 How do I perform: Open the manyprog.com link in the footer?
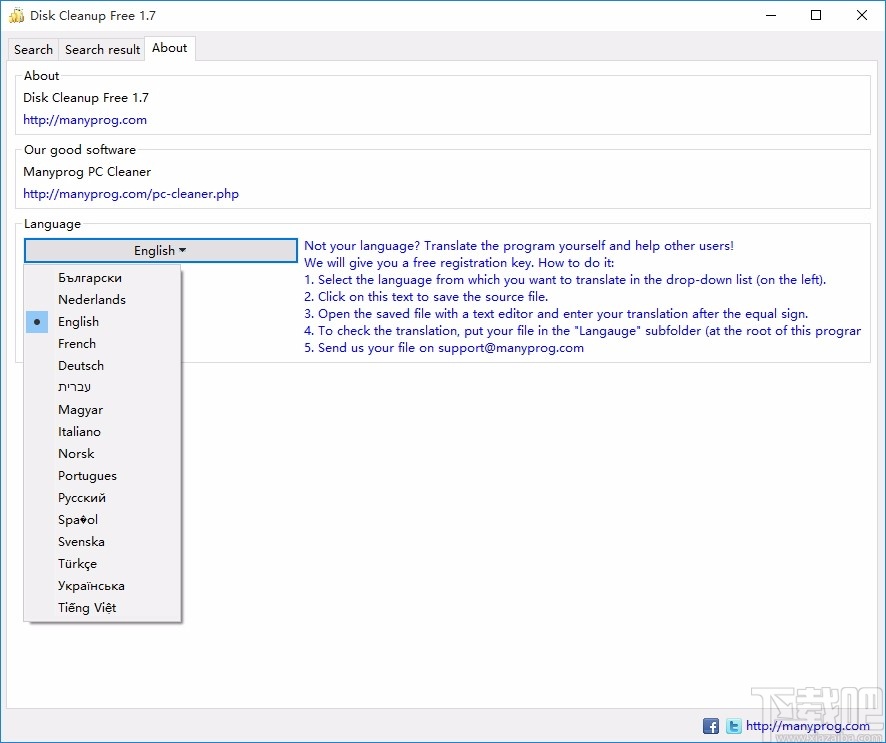[807, 725]
